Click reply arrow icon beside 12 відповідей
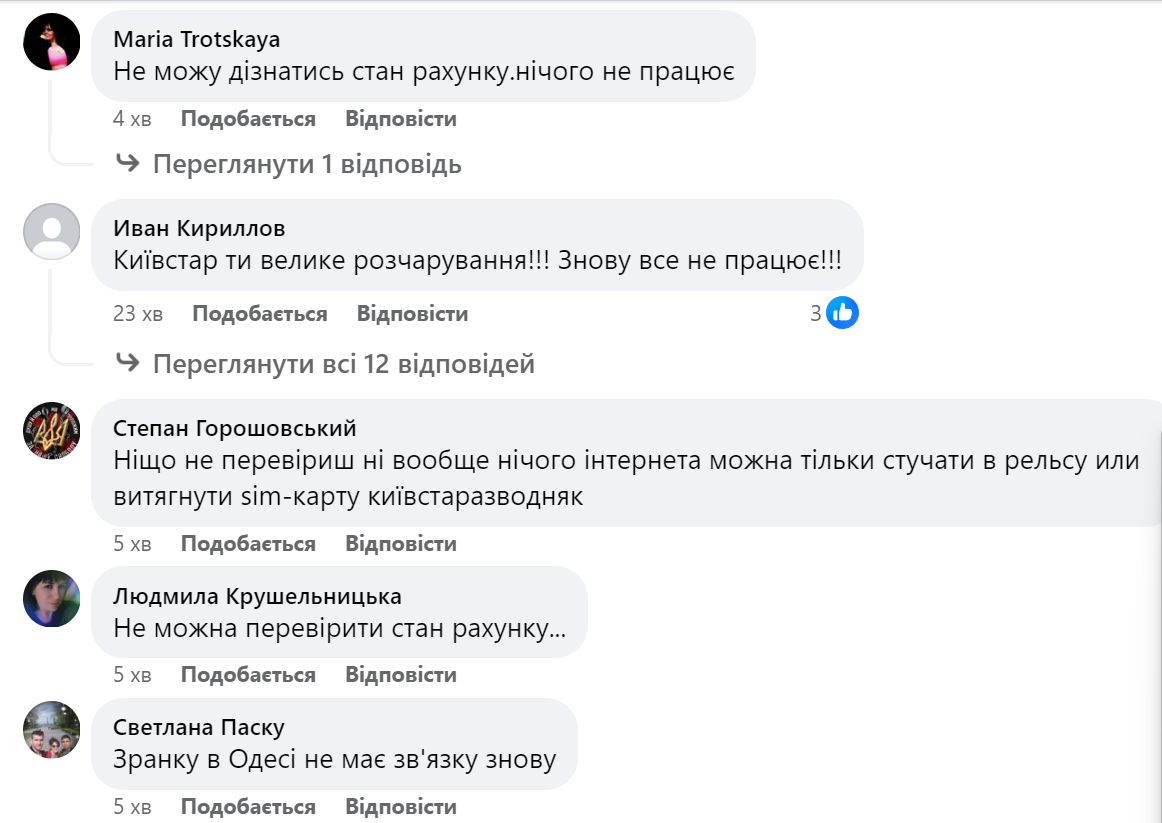Viewport: 1162px width, 823px height. [x=127, y=363]
